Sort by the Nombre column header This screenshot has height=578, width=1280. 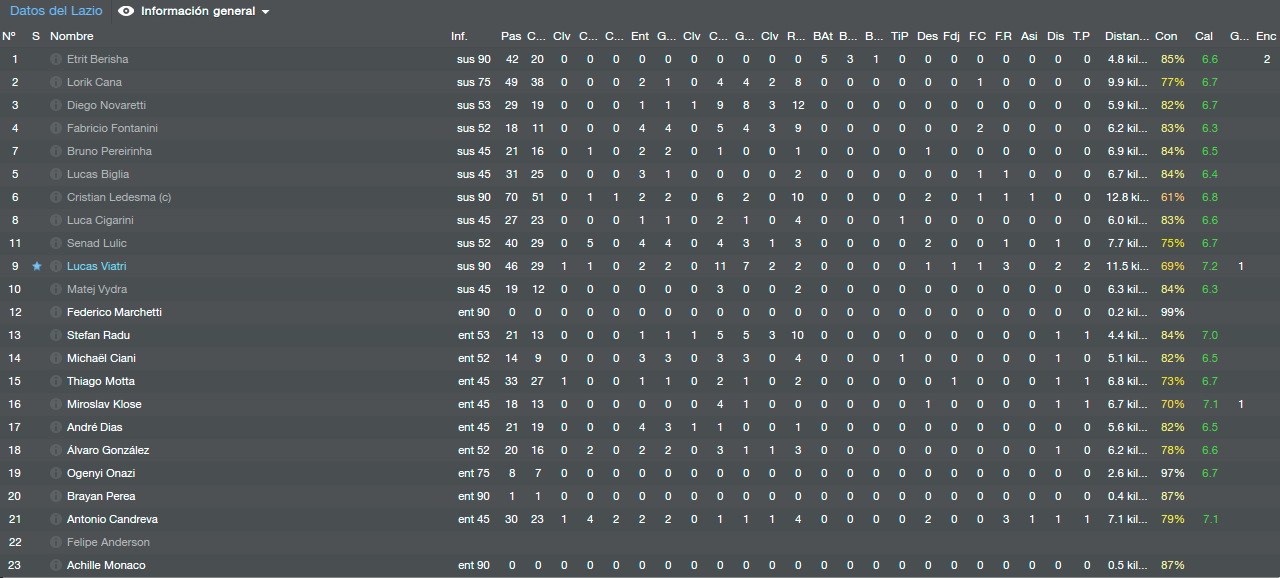(x=71, y=36)
